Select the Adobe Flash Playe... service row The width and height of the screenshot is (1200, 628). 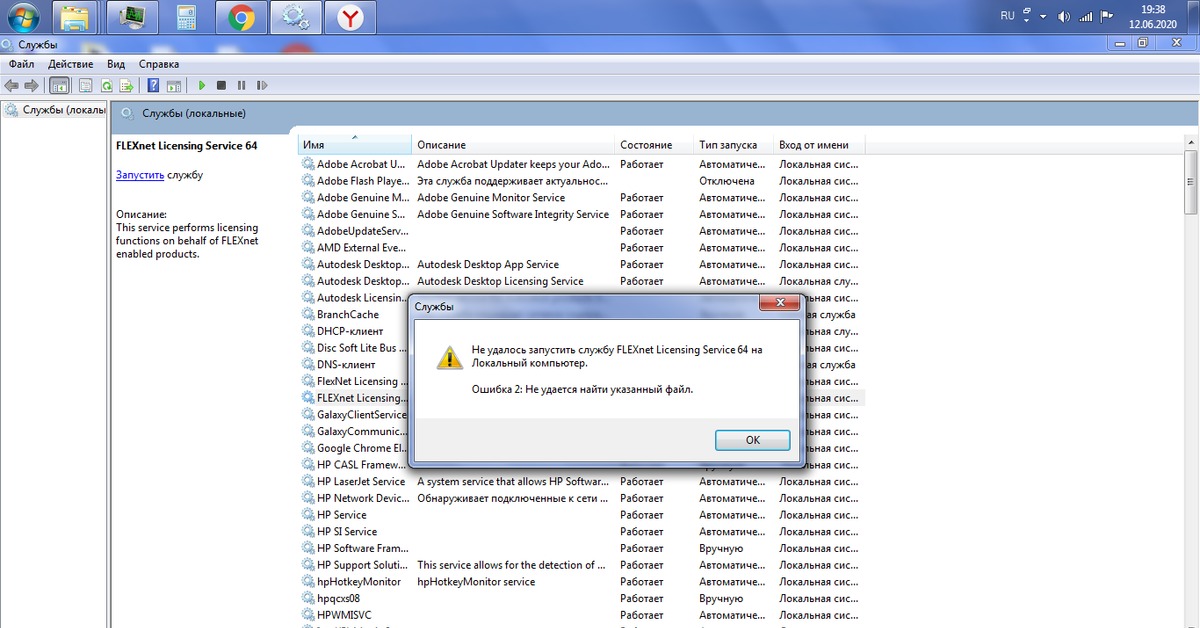click(581, 181)
